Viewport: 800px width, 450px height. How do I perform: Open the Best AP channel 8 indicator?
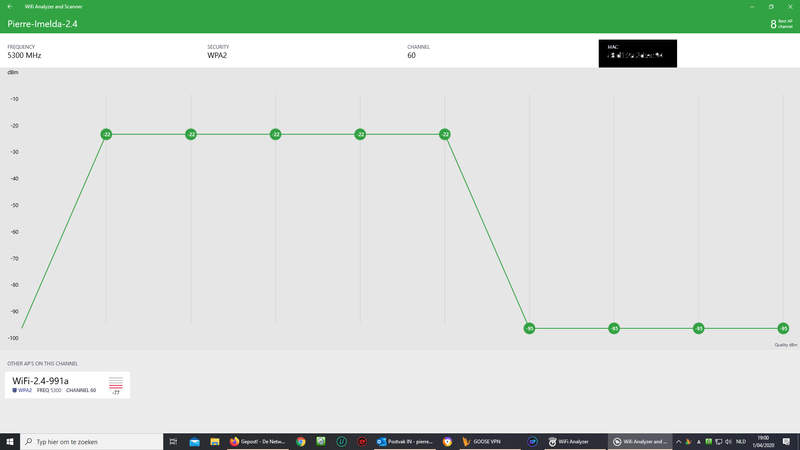click(x=781, y=24)
